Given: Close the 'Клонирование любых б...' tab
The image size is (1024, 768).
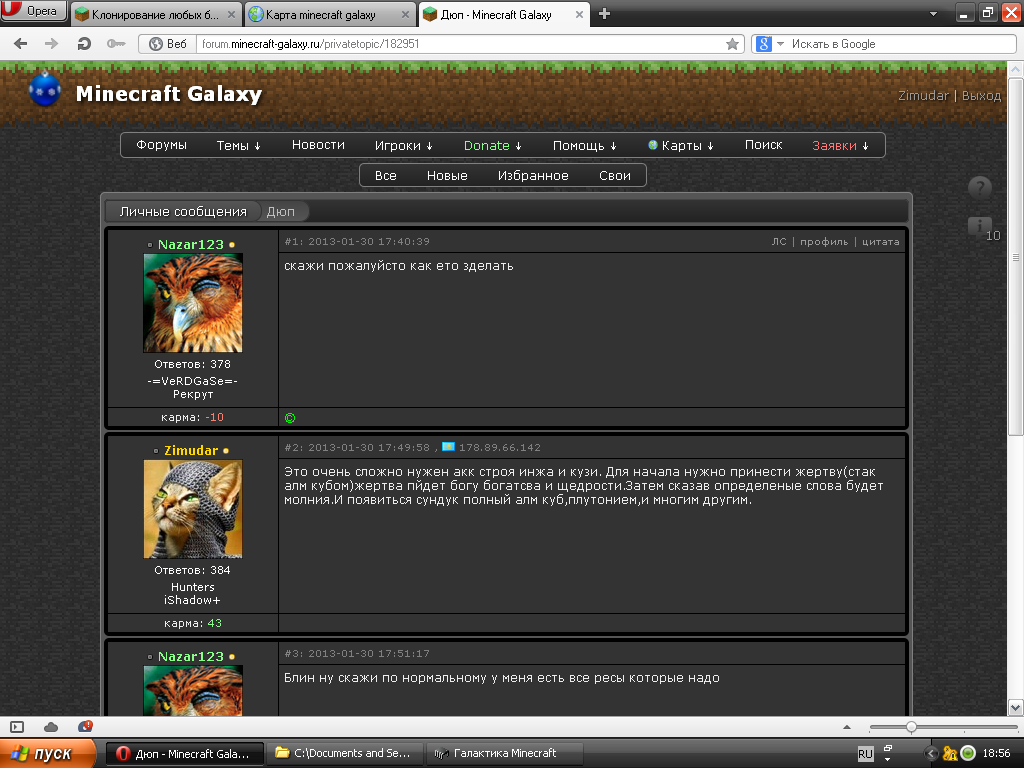Looking at the screenshot, I should tap(231, 14).
